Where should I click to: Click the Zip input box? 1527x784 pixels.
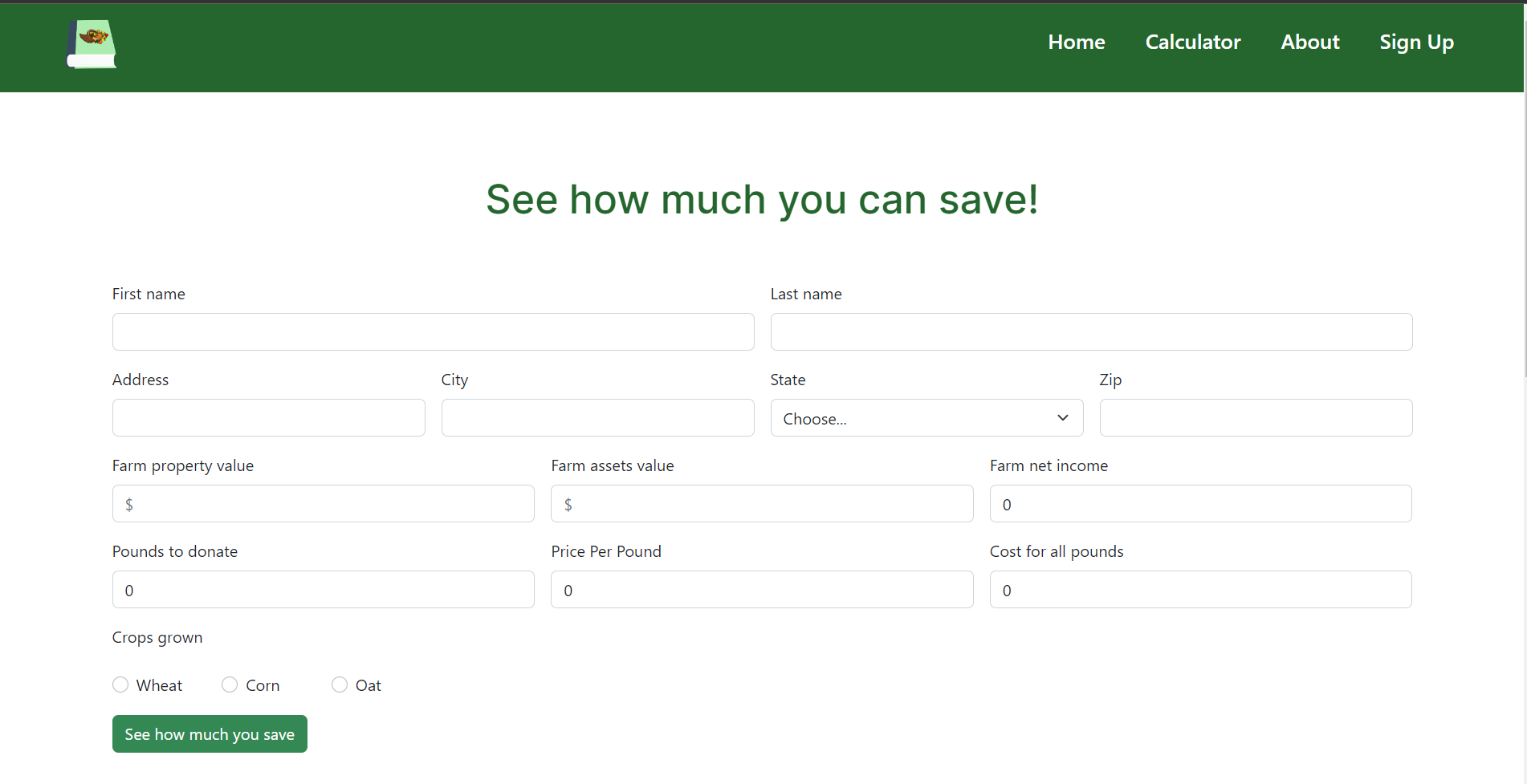click(x=1256, y=417)
